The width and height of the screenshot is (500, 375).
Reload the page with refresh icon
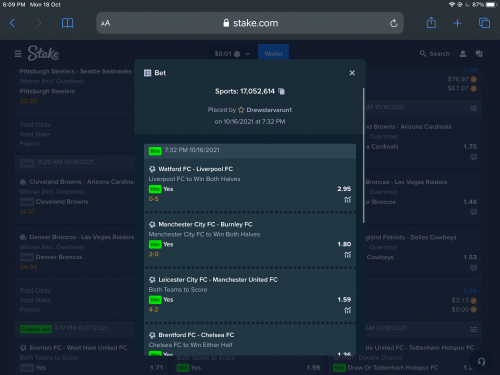394,23
